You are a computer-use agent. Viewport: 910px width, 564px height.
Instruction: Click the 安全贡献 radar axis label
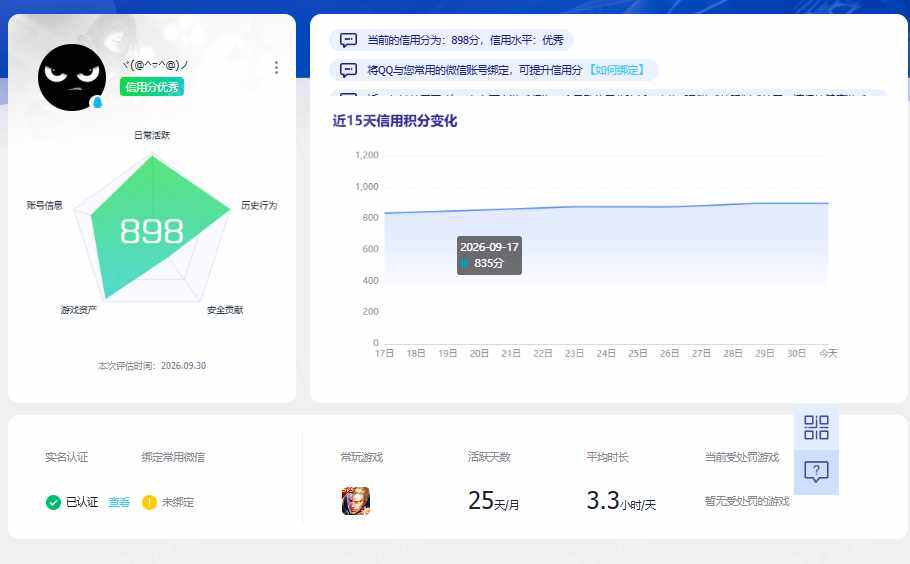tap(225, 310)
